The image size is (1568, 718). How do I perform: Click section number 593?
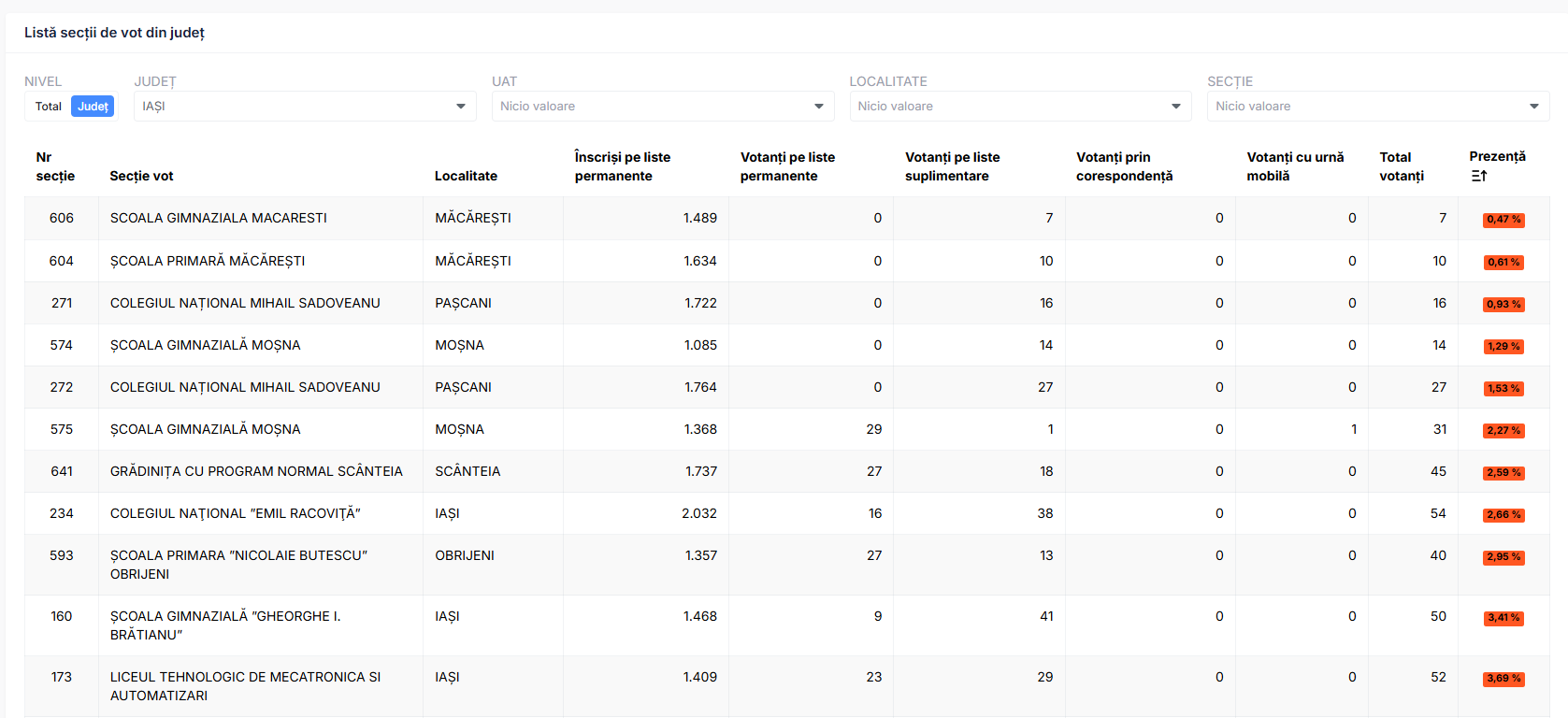tap(62, 555)
